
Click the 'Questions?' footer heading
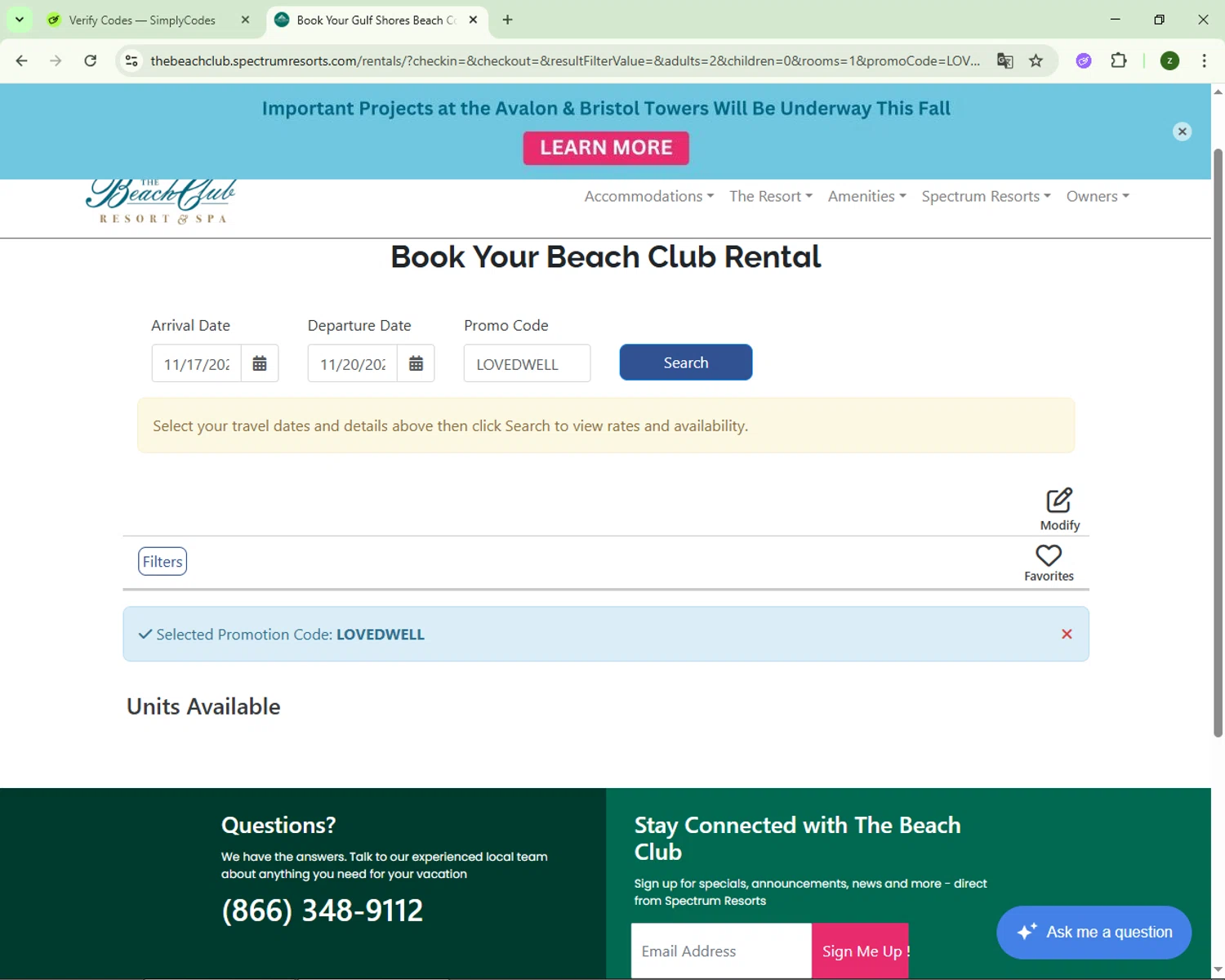[278, 826]
